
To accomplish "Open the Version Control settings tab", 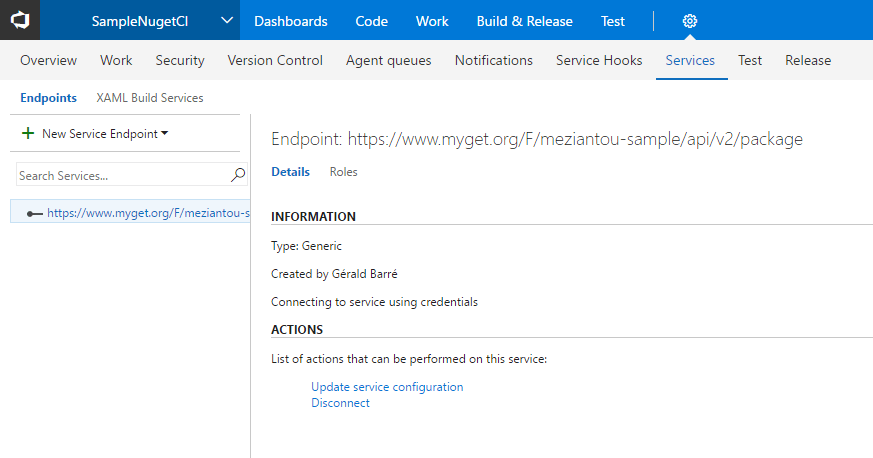I will pyautogui.click(x=275, y=60).
